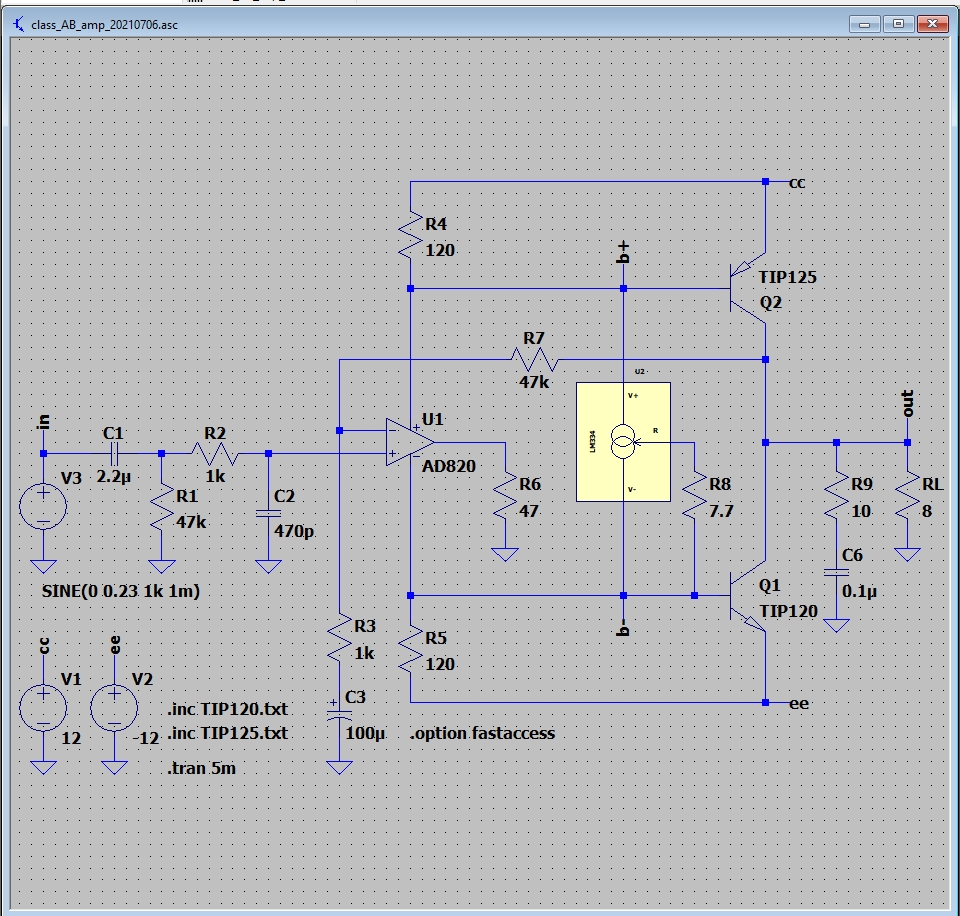
Task: Maximize the class_AB_amp schematic window
Action: click(898, 24)
